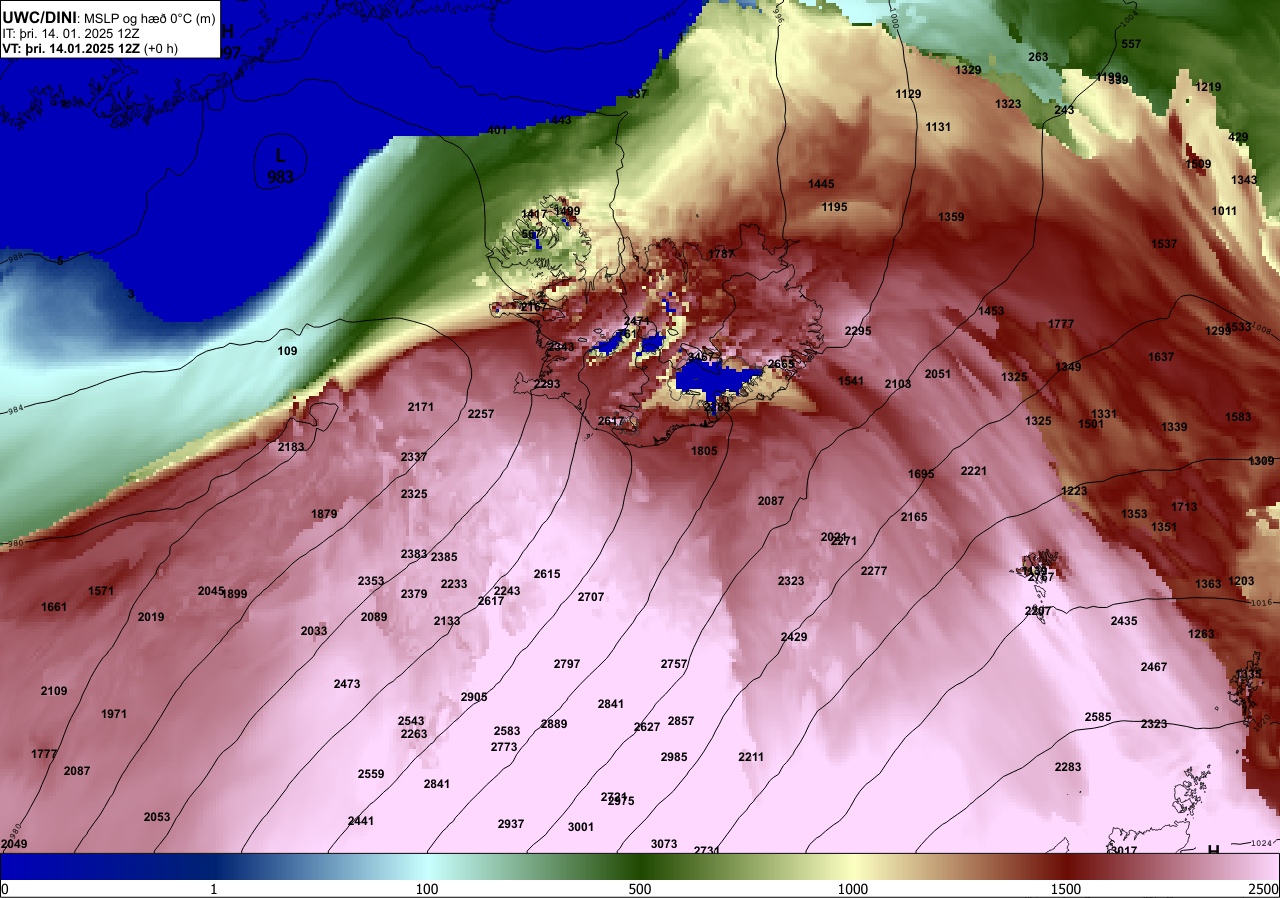This screenshot has height=898, width=1280.
Task: Click the 557 height value
Action: coord(1131,44)
